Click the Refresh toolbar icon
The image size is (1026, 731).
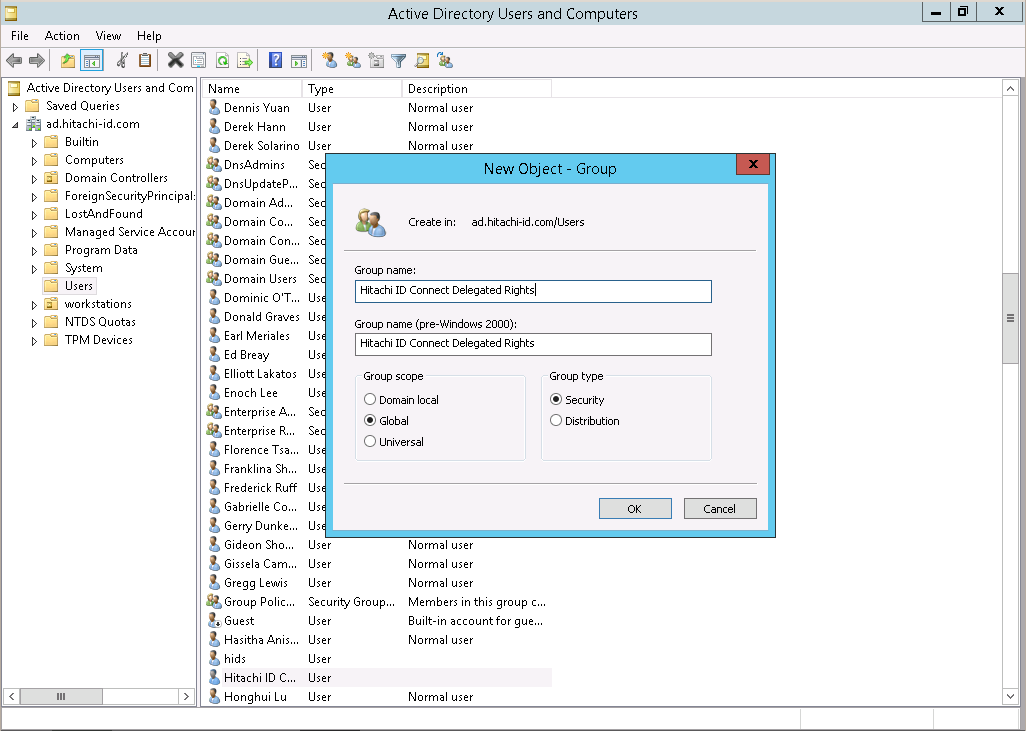pos(222,61)
